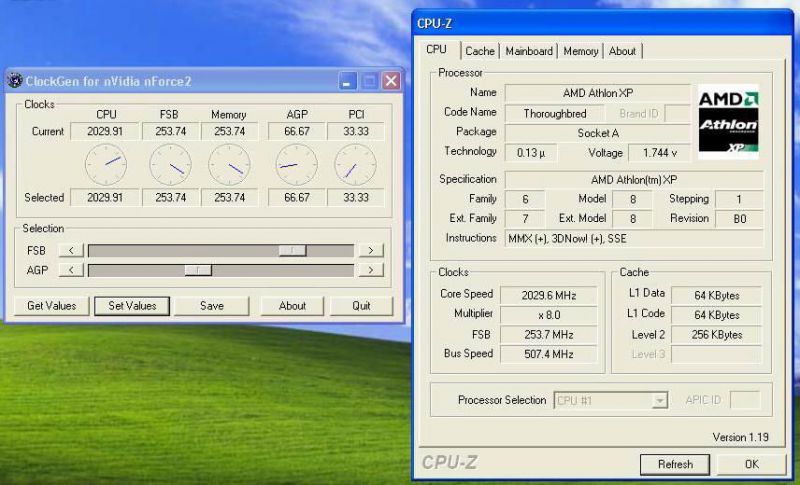Click the L1 Data value 64 KBytes
The width and height of the screenshot is (800, 485).
coord(716,295)
